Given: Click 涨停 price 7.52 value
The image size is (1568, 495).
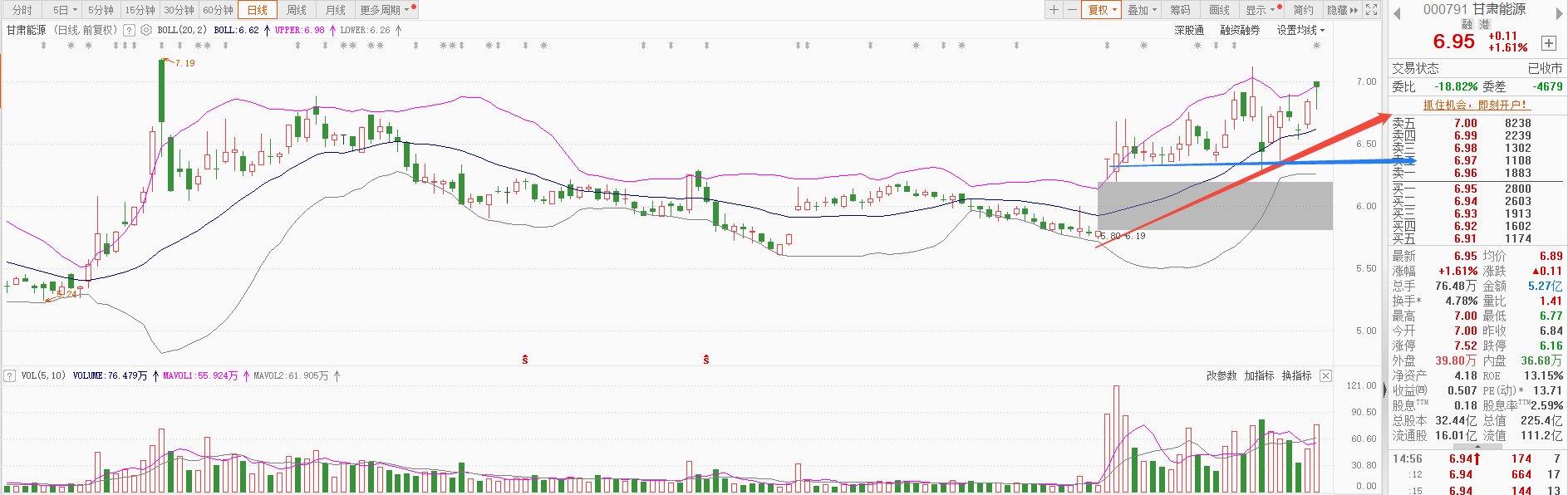Looking at the screenshot, I should [1465, 346].
